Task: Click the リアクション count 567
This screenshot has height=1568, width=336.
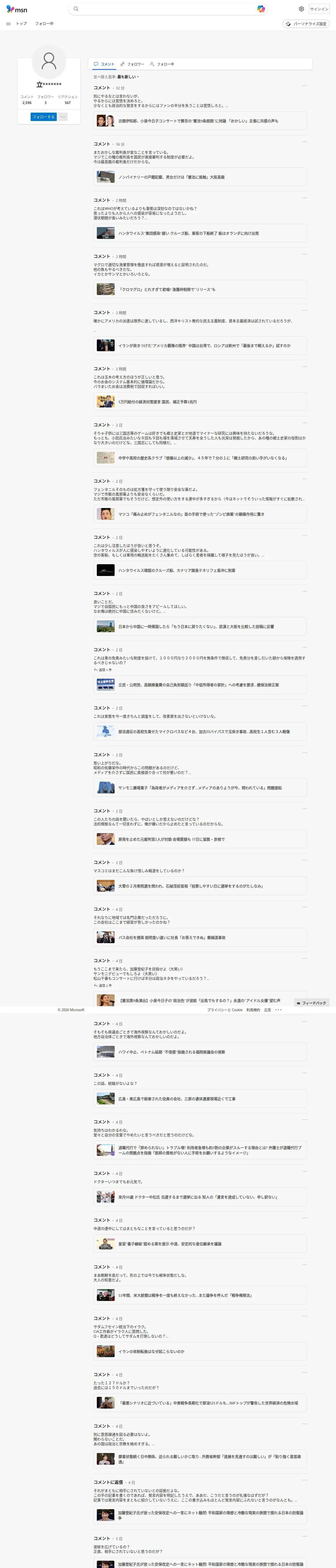Action: pos(68,103)
